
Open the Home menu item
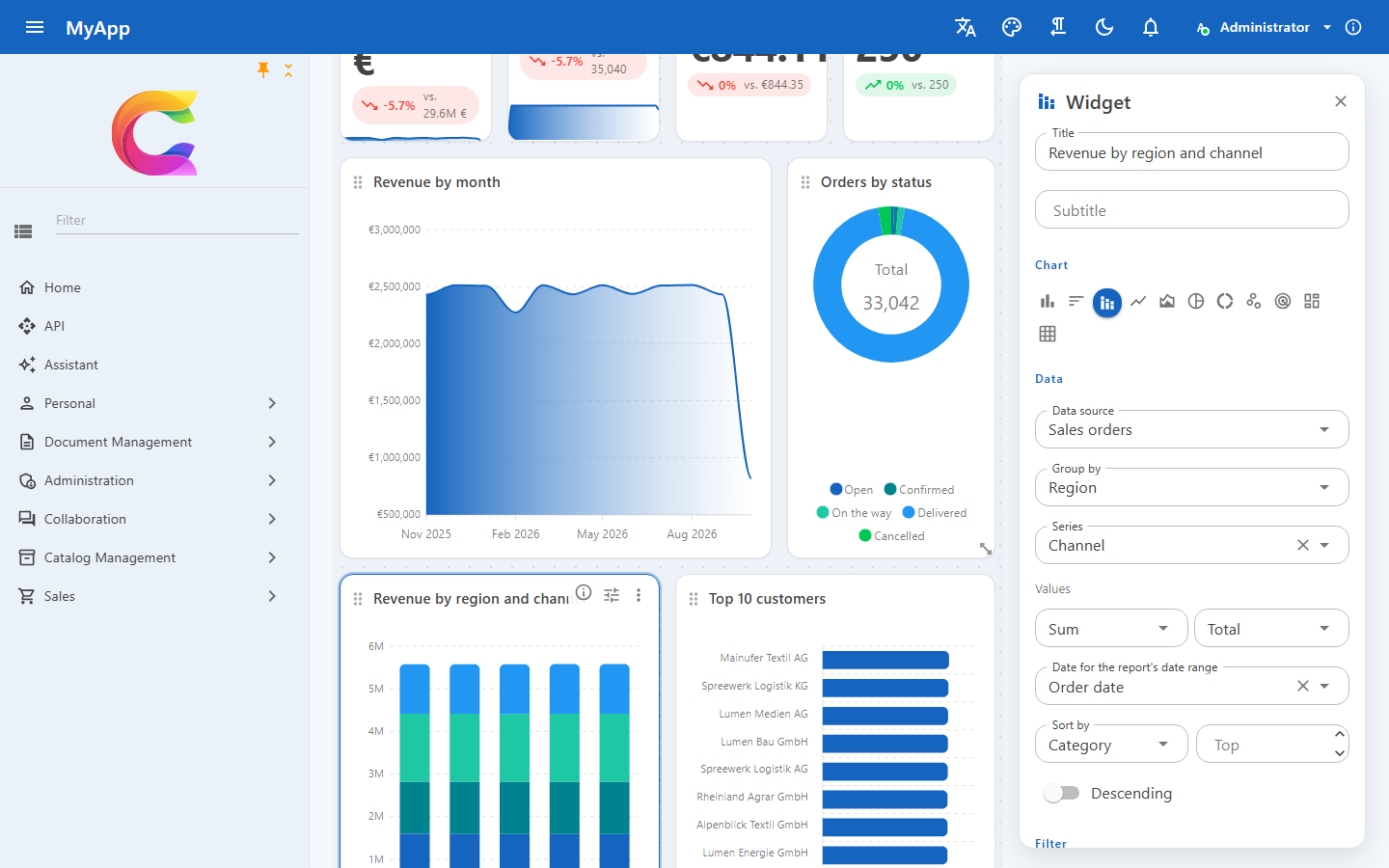point(154,287)
